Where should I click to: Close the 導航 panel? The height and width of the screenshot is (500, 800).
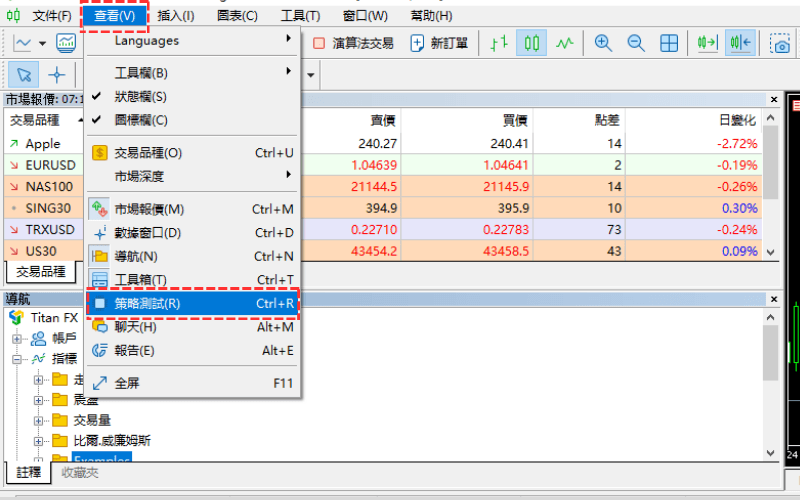(774, 299)
